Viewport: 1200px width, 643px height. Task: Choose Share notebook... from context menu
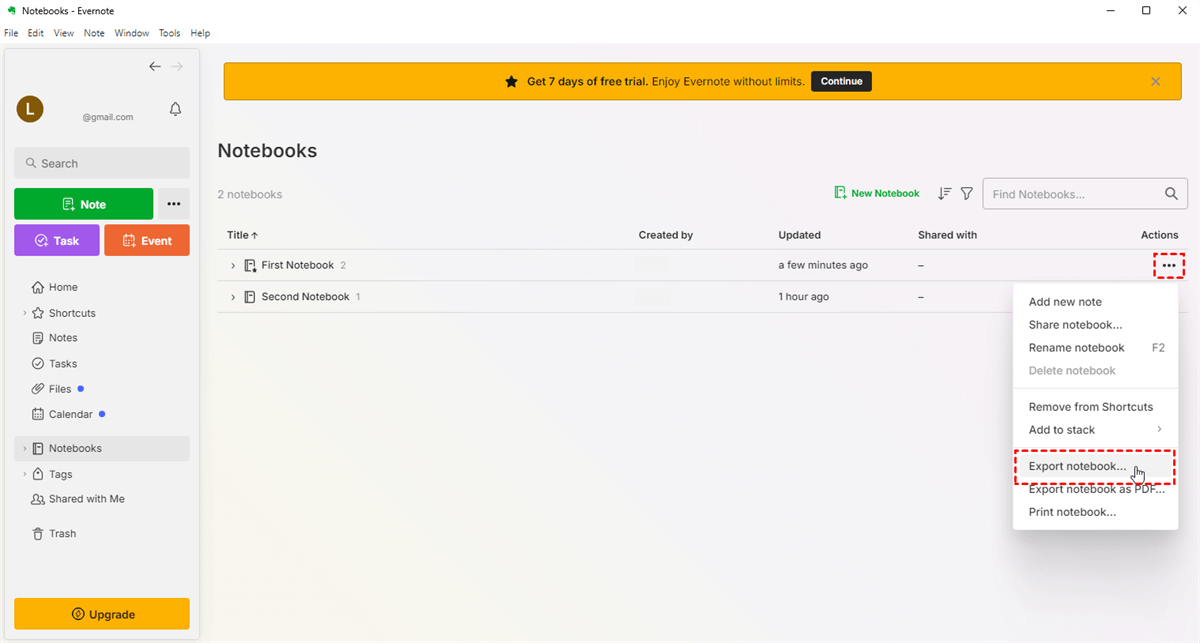click(x=1095, y=325)
